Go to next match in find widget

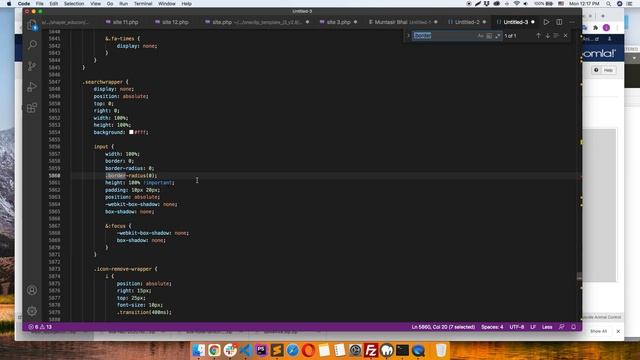click(x=547, y=36)
